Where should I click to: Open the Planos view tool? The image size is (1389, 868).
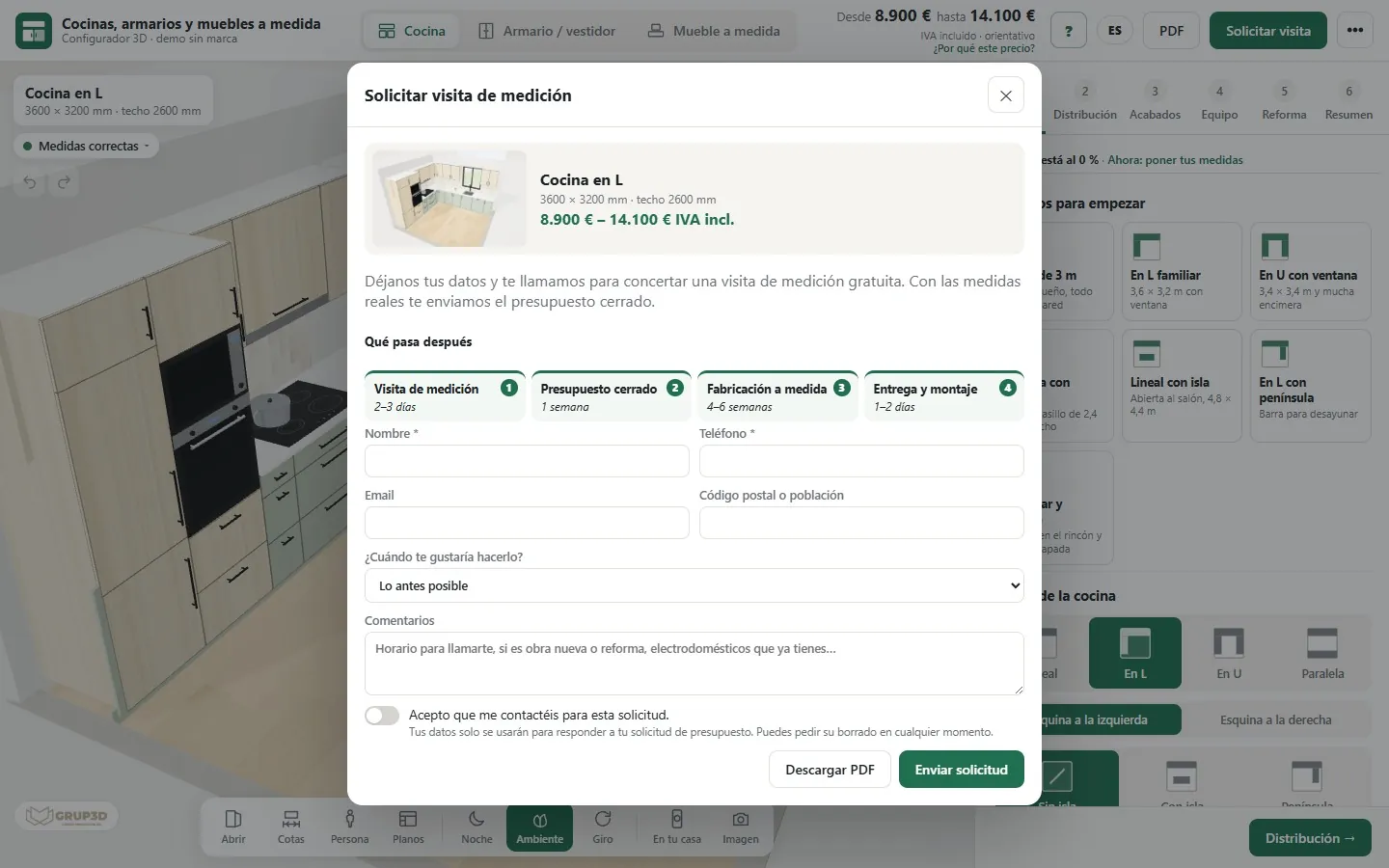click(408, 827)
